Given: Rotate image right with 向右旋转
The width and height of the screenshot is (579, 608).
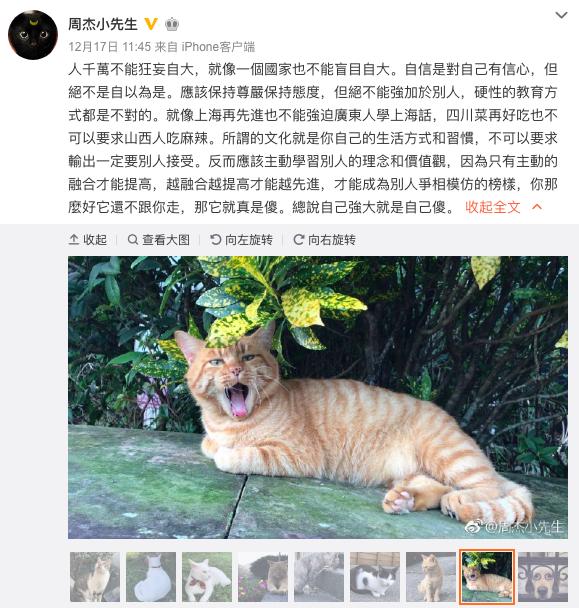Looking at the screenshot, I should [x=324, y=240].
